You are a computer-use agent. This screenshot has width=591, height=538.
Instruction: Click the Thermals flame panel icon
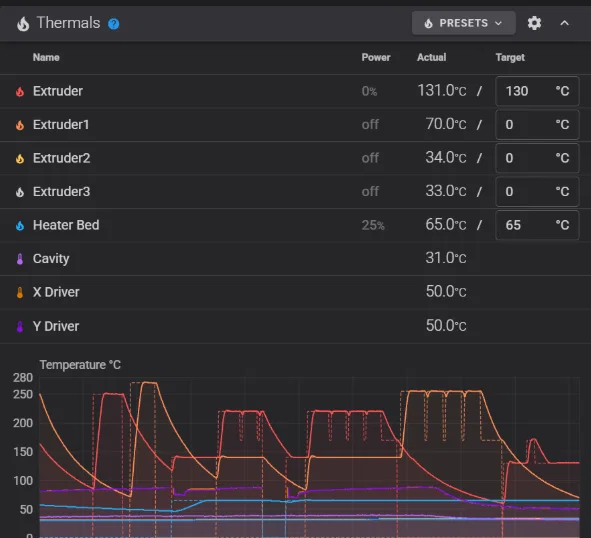(23, 24)
